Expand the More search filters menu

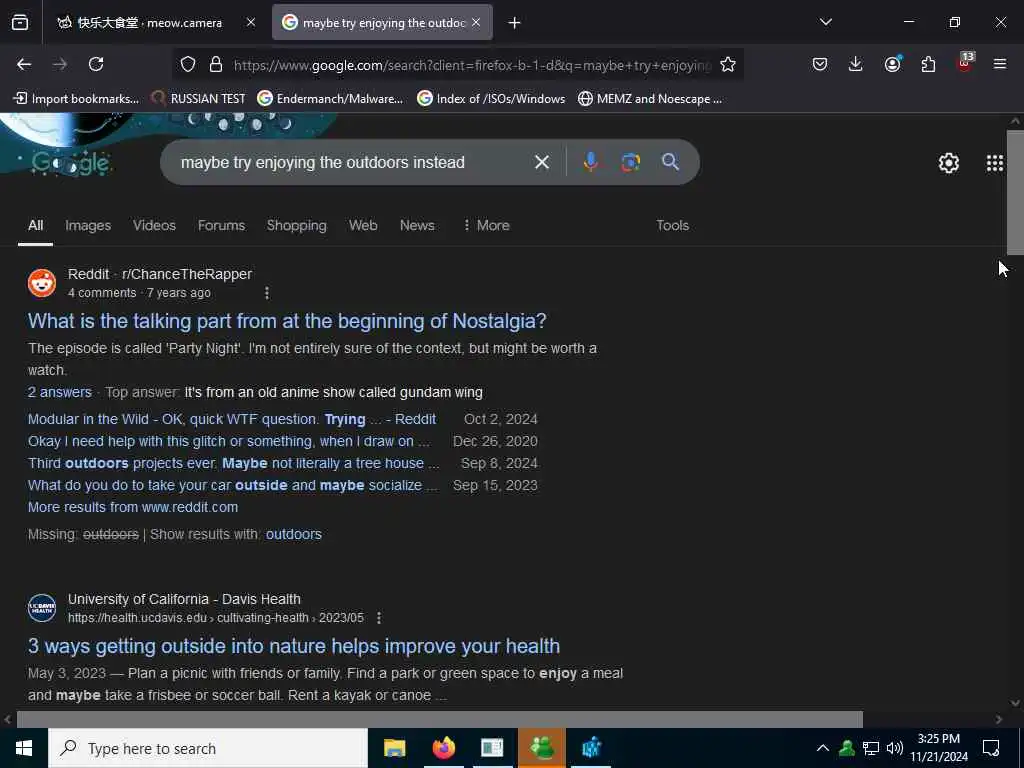click(x=486, y=225)
